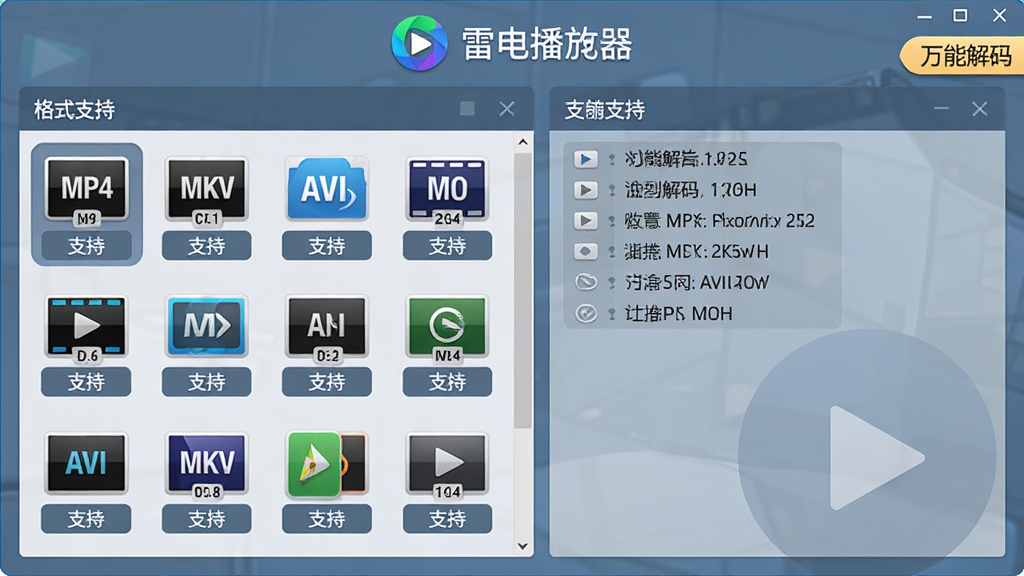This screenshot has height=576, width=1024.
Task: Select the MP4 format icon
Action: tap(86, 191)
